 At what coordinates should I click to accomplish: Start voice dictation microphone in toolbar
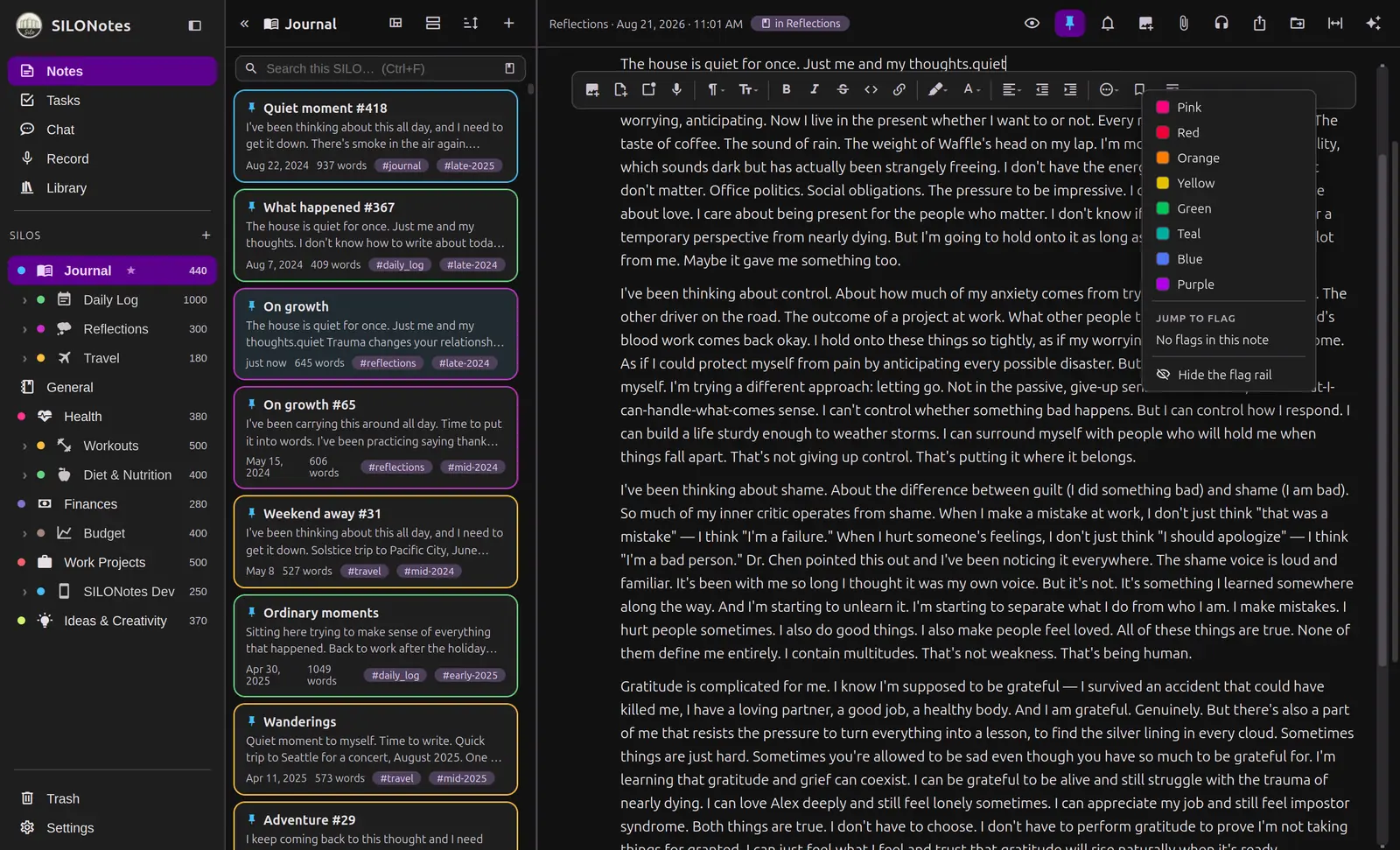pyautogui.click(x=676, y=89)
